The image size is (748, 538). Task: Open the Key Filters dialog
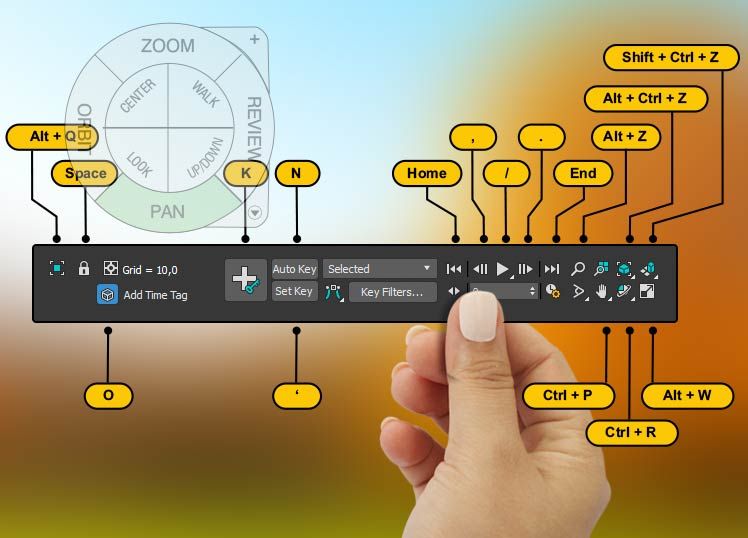[x=392, y=292]
